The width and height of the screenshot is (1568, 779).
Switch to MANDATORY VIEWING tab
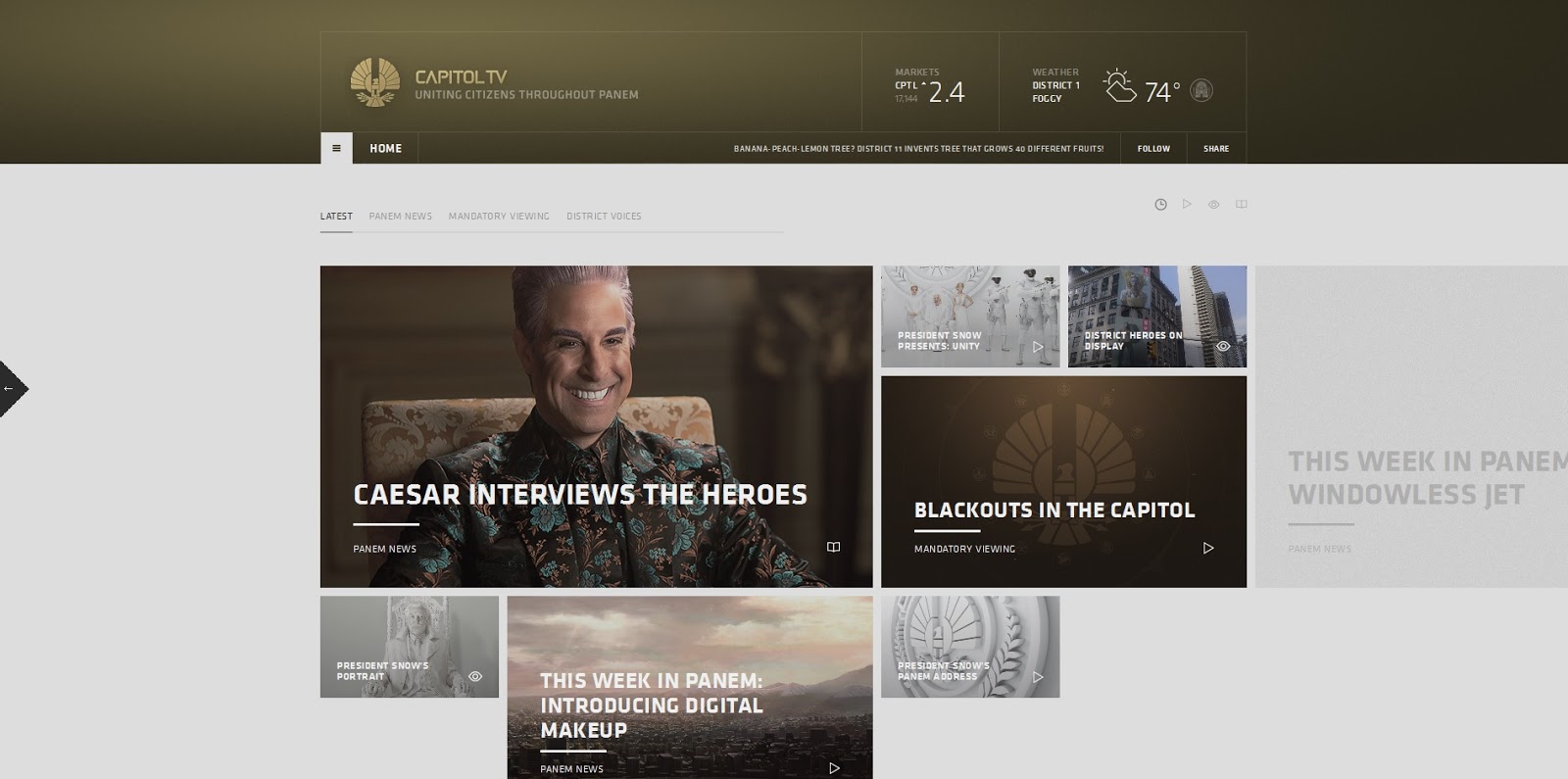coord(499,217)
